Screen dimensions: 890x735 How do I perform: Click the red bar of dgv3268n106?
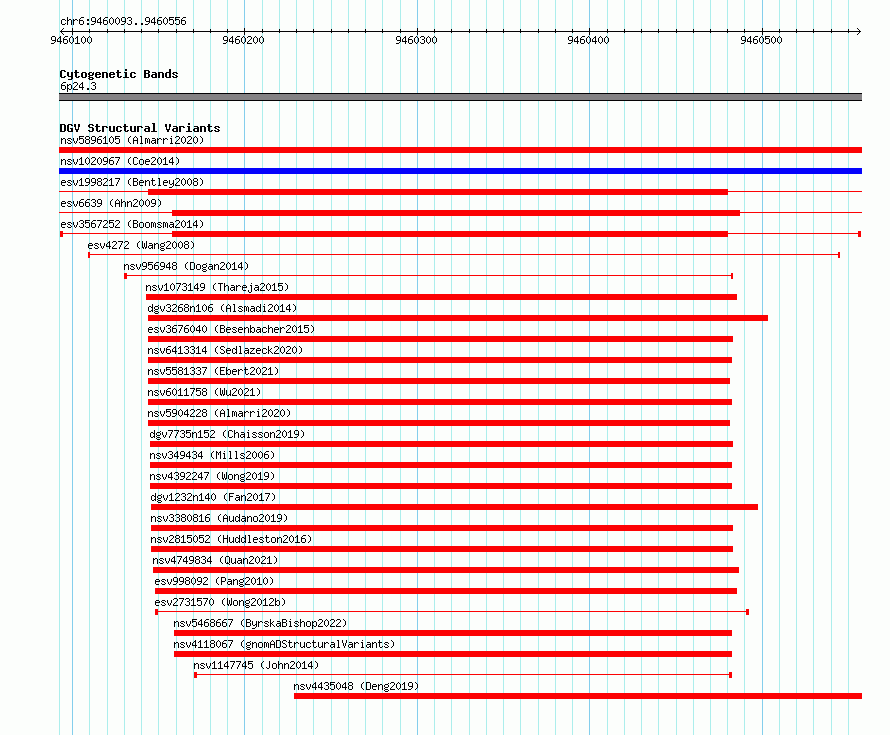tap(458, 318)
